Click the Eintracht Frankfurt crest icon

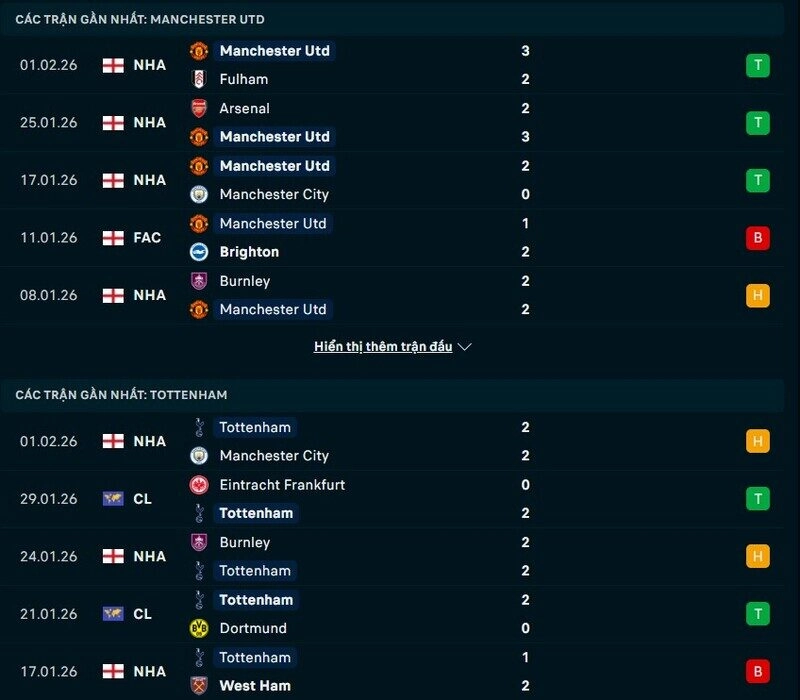click(199, 485)
